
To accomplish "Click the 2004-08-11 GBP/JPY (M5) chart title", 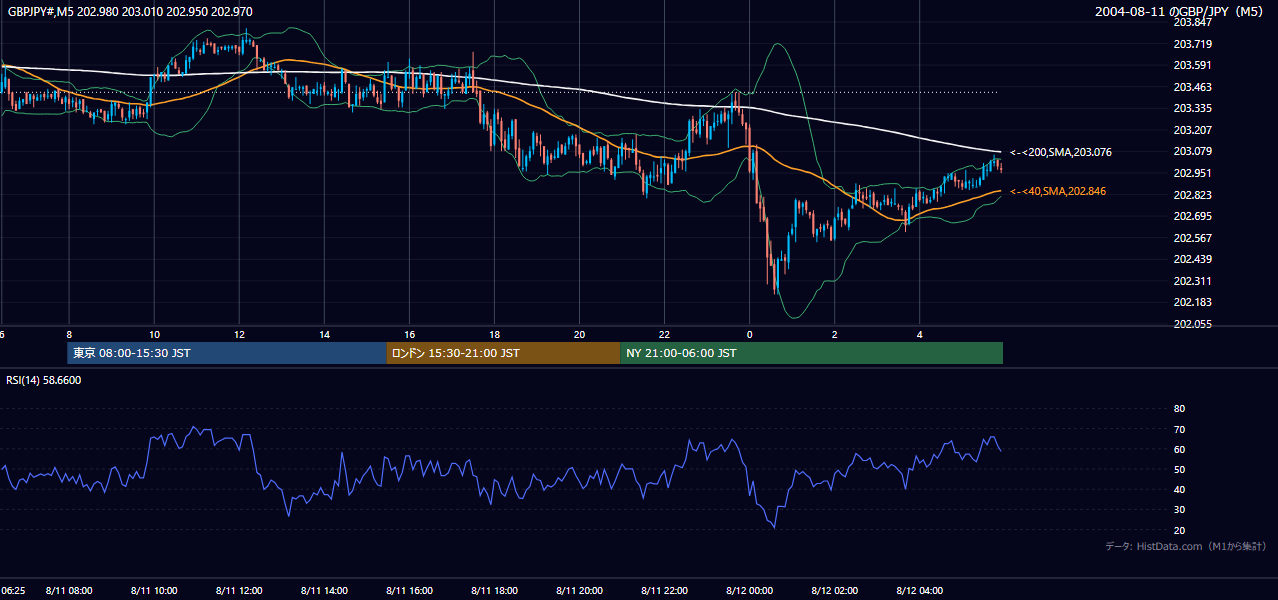I will pyautogui.click(x=1181, y=12).
